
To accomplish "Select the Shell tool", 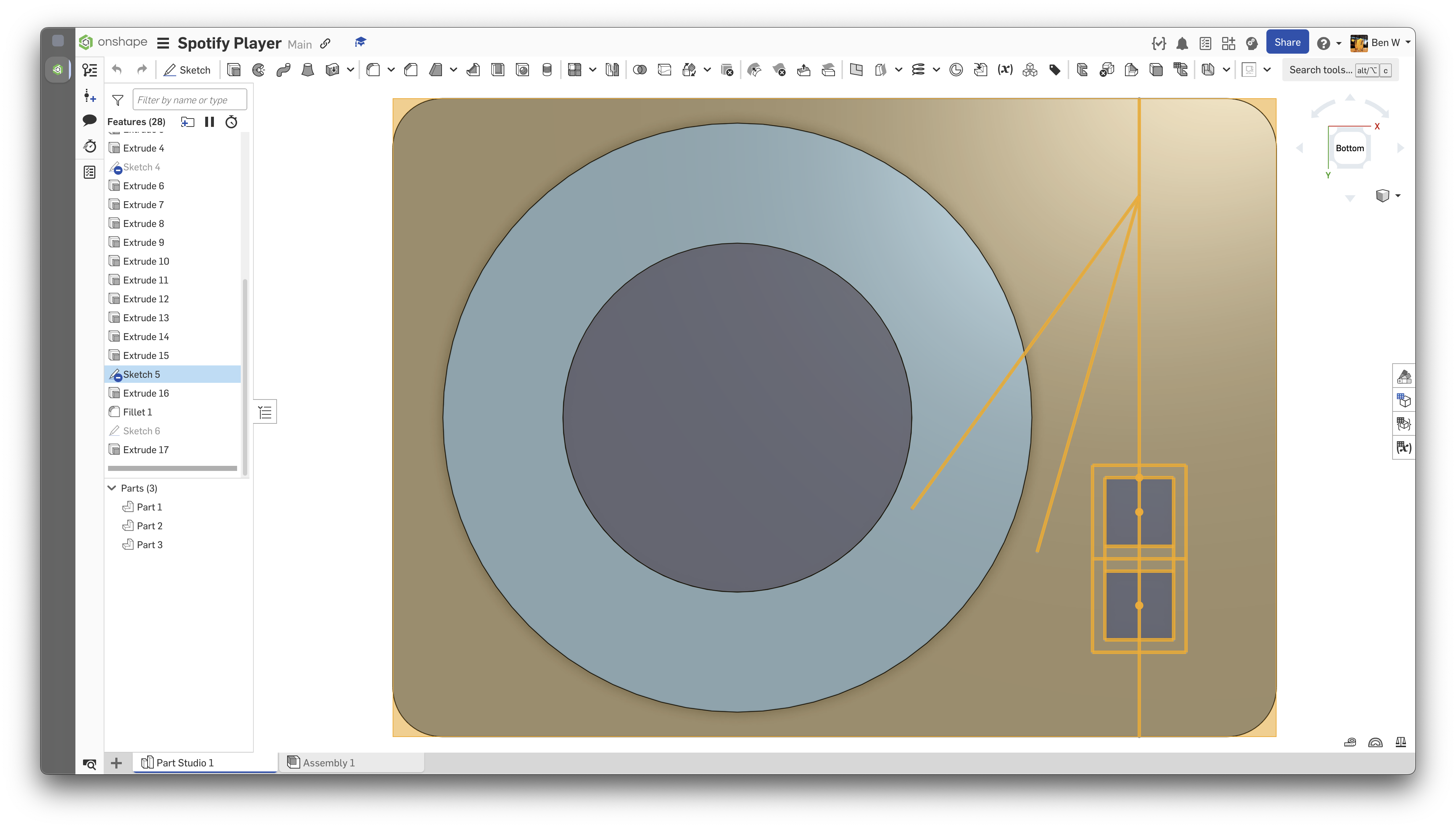I will click(498, 70).
